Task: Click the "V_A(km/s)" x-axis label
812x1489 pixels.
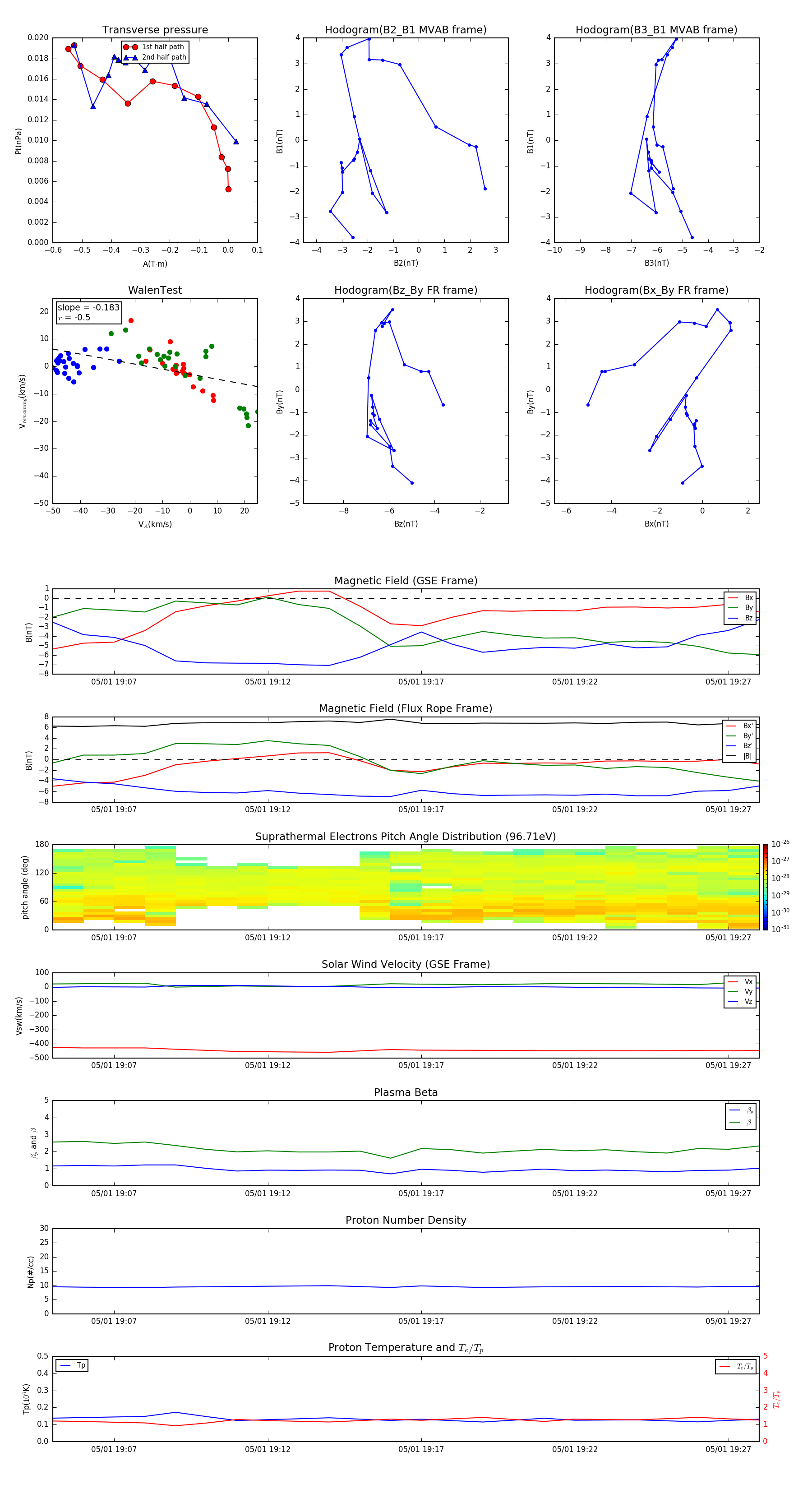Action: click(155, 524)
